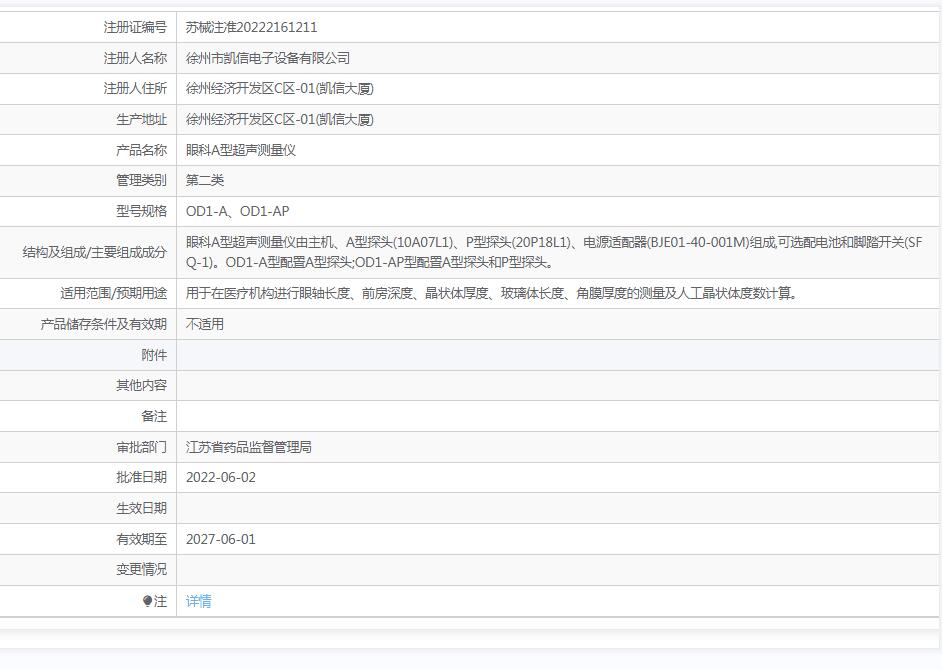Select approving department 江苏省药品监督管理局
Image resolution: width=942 pixels, height=670 pixels.
249,447
